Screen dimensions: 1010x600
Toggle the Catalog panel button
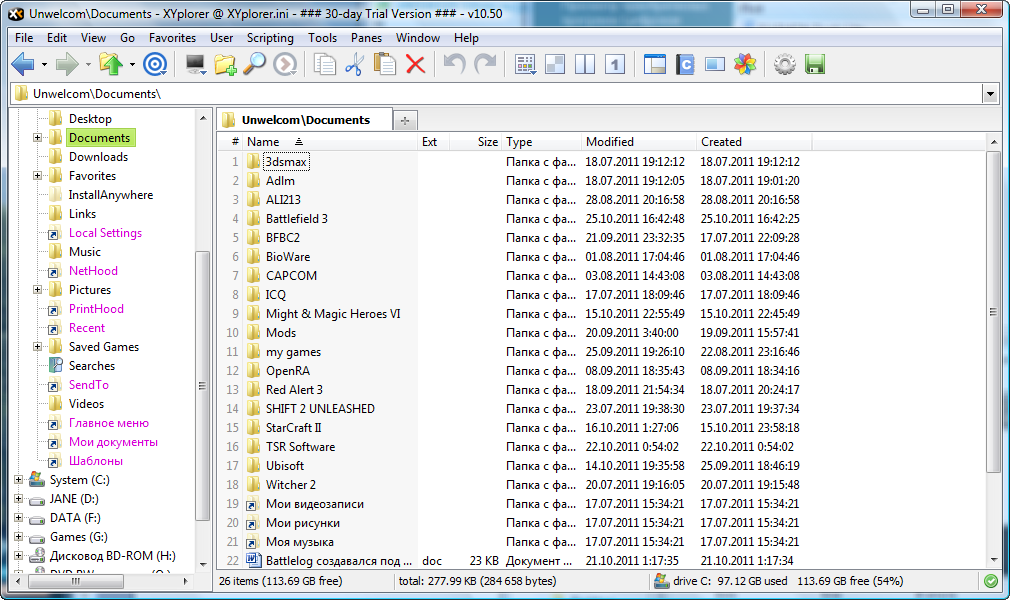[x=685, y=65]
